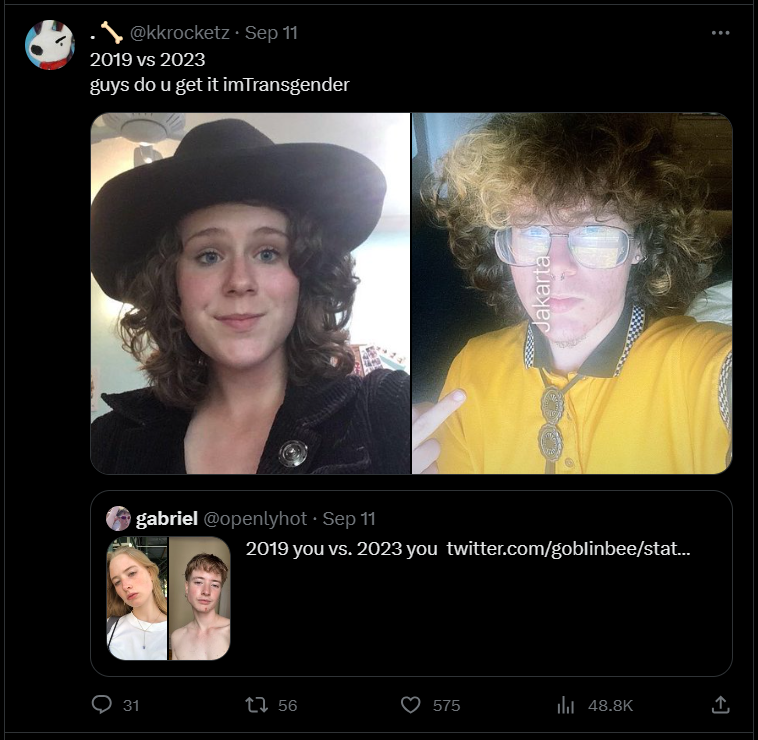Screen dimensions: 758x740
Task: Open the reply icon with 31 replies
Action: point(102,705)
